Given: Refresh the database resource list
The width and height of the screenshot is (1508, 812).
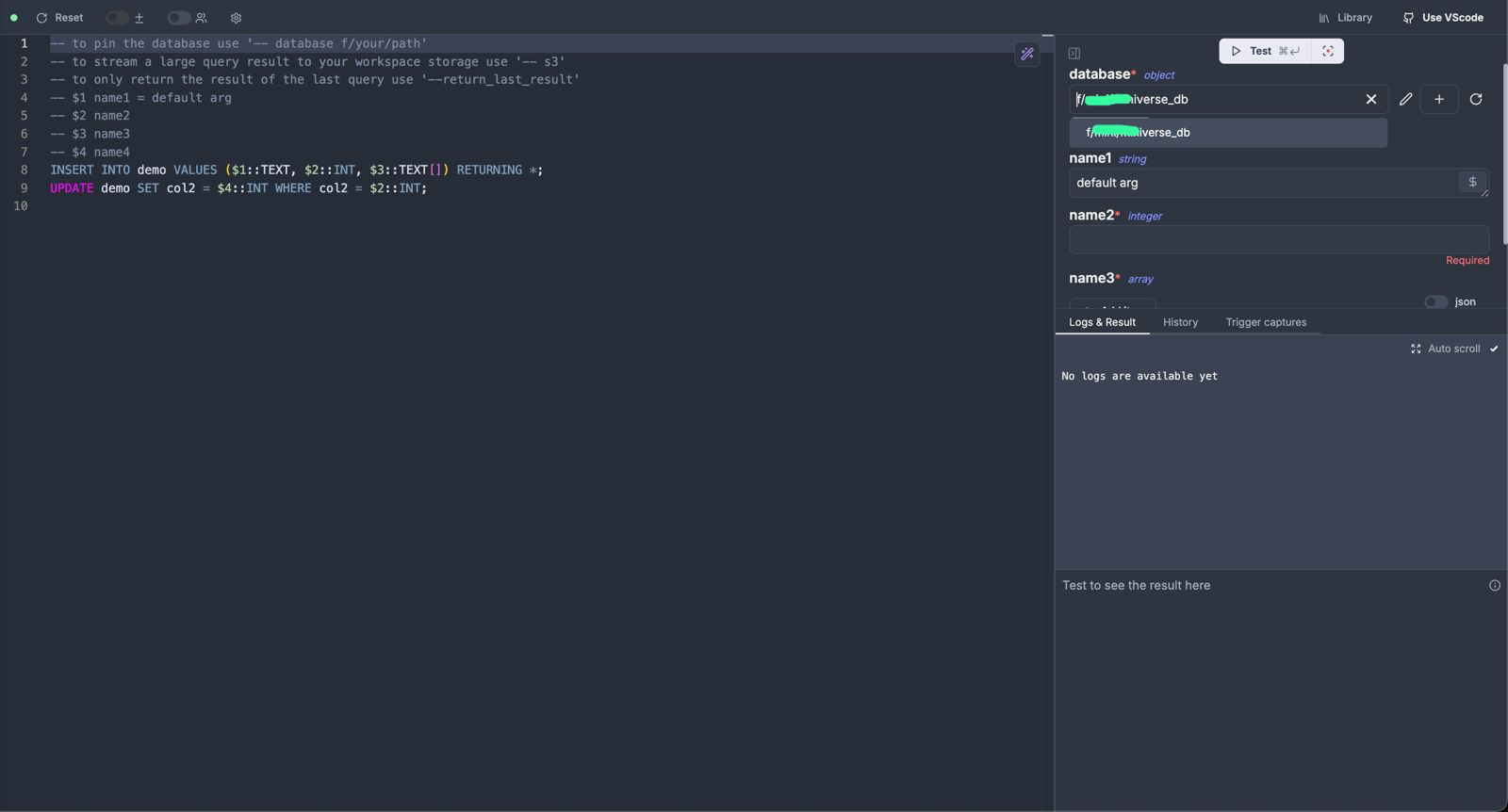Looking at the screenshot, I should [1476, 99].
